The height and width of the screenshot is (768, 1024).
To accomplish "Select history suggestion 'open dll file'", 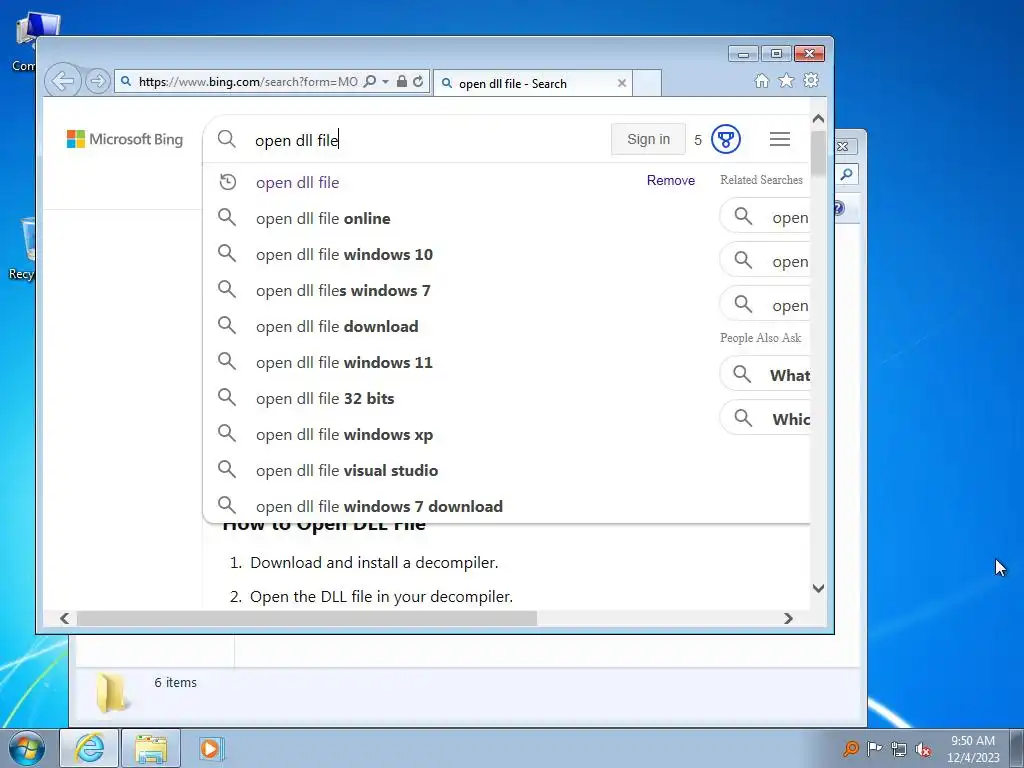I will tap(297, 183).
